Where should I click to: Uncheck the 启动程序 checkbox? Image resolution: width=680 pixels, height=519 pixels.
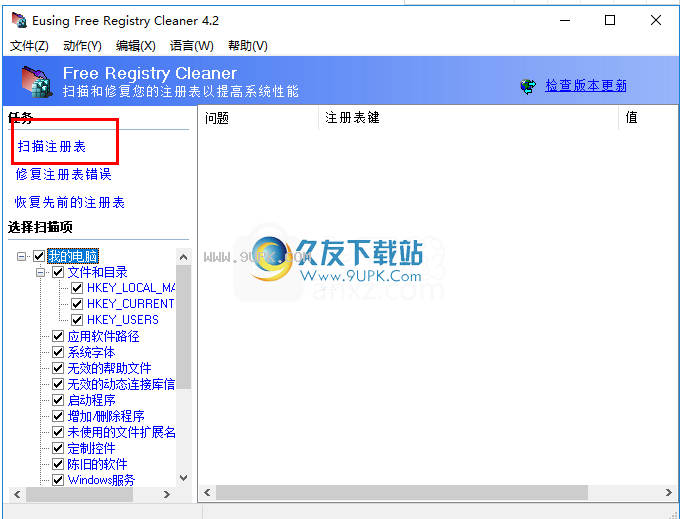coord(58,400)
